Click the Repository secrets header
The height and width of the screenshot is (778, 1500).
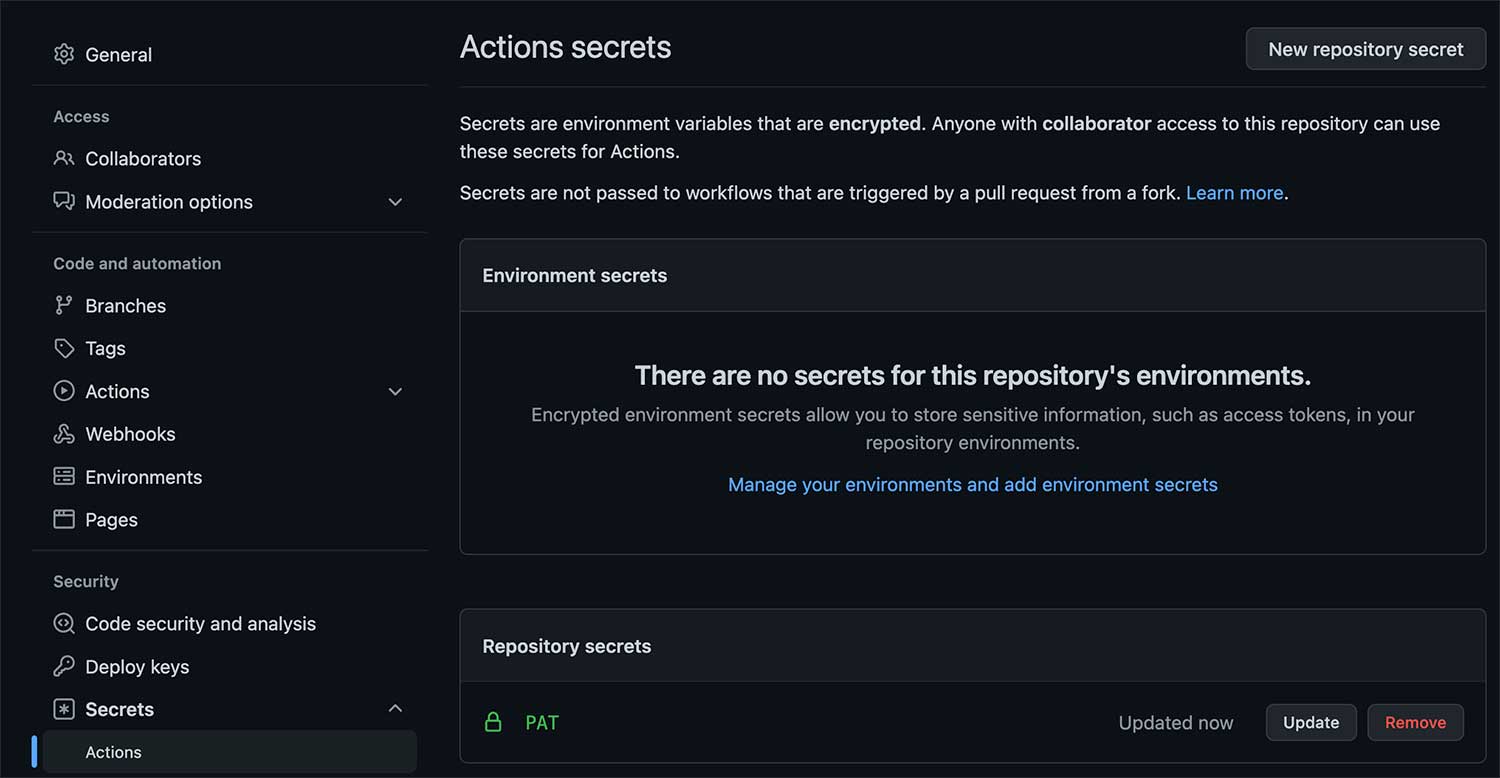(566, 646)
